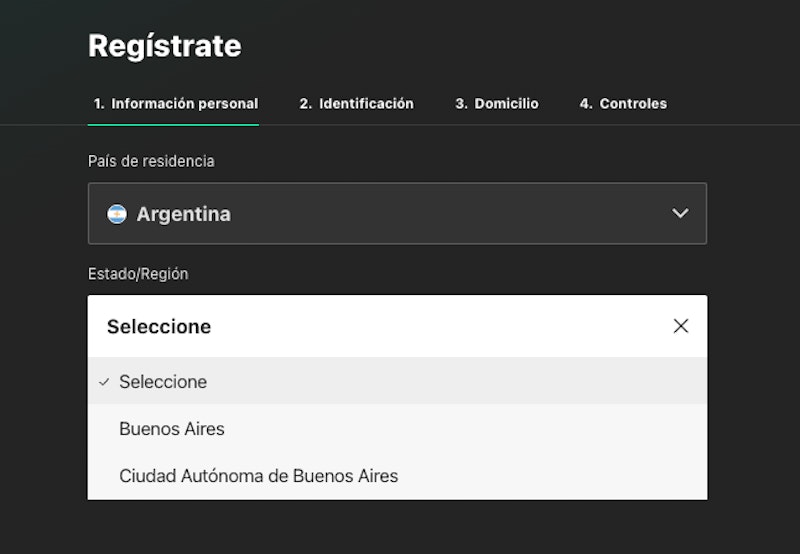The width and height of the screenshot is (800, 554).
Task: Click the green underline below Información personal
Action: [x=173, y=124]
